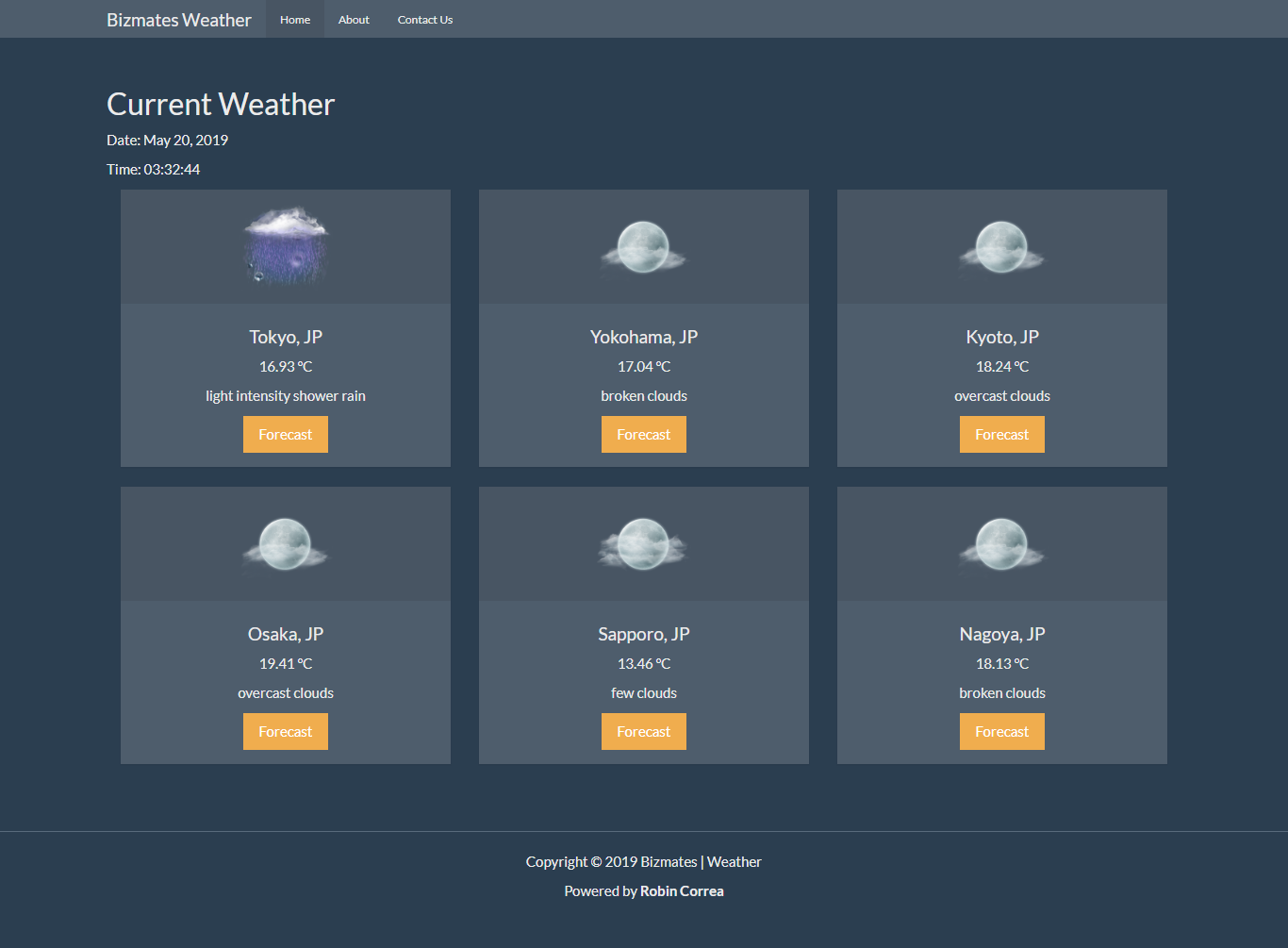Go to the Contact Us page
Screen dimensions: 1288x948
tap(424, 19)
